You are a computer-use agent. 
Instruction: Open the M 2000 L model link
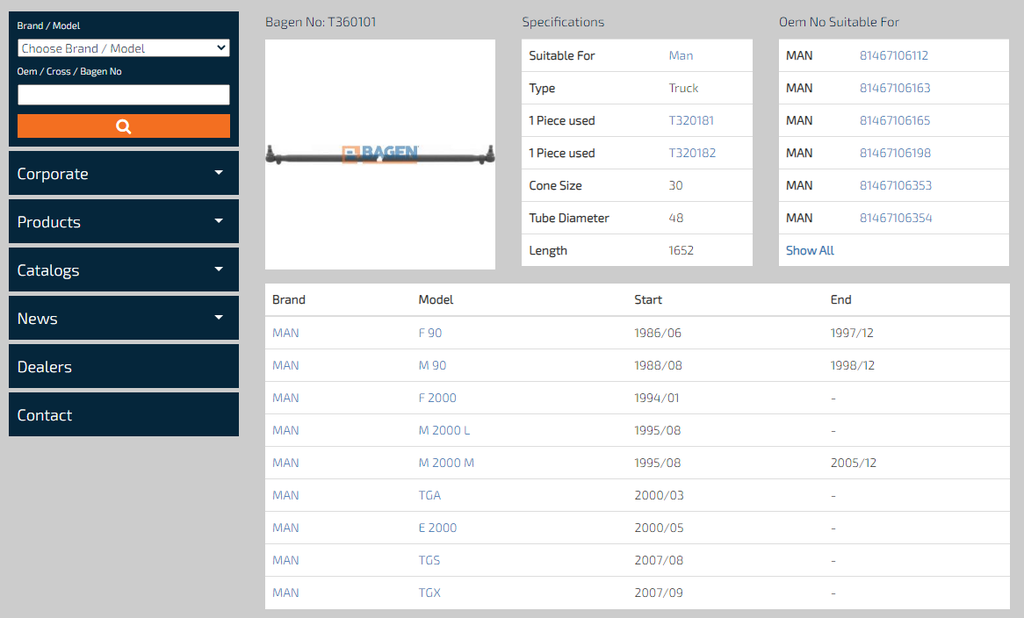click(444, 431)
